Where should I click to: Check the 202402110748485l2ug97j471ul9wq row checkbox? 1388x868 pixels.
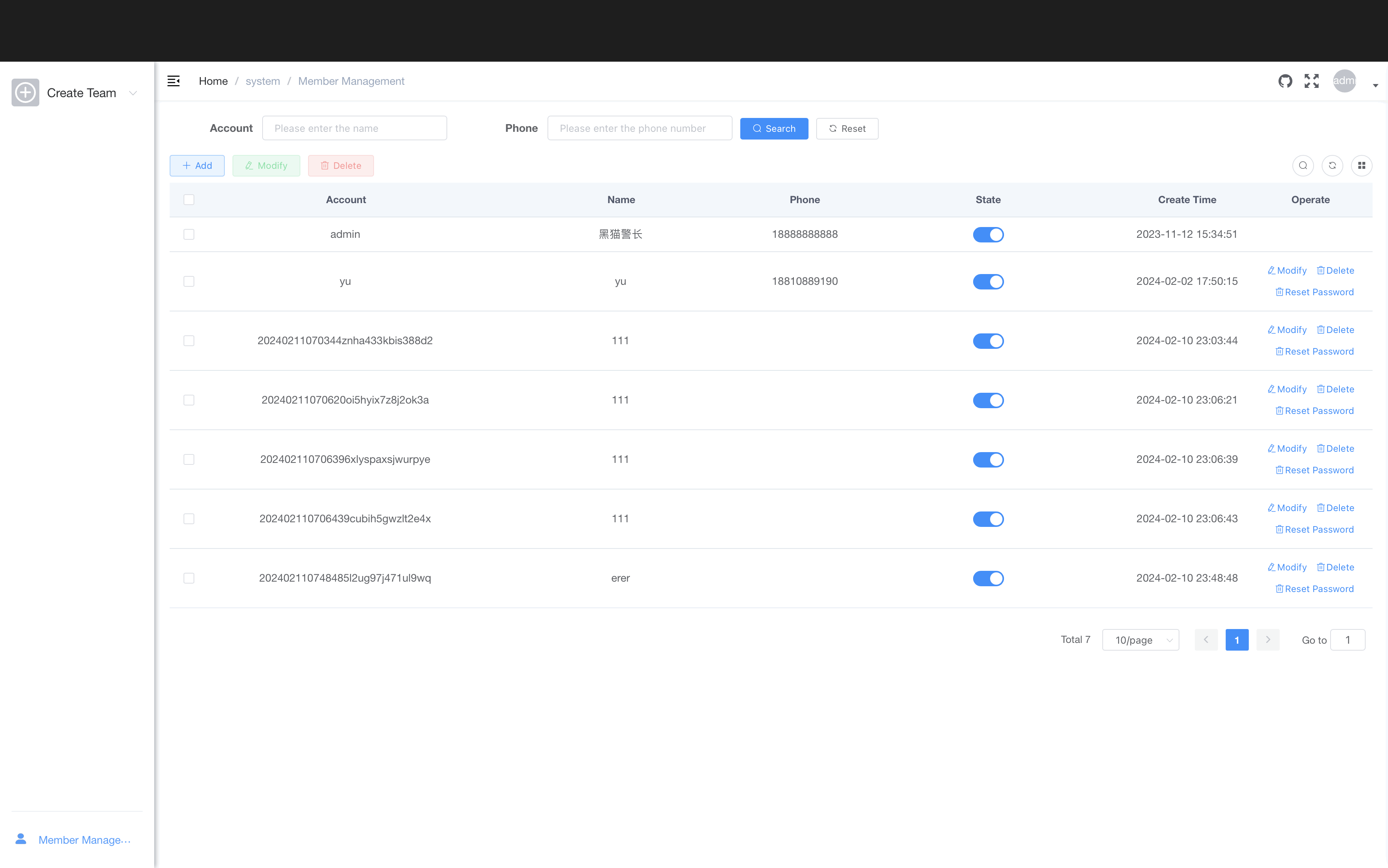click(189, 578)
